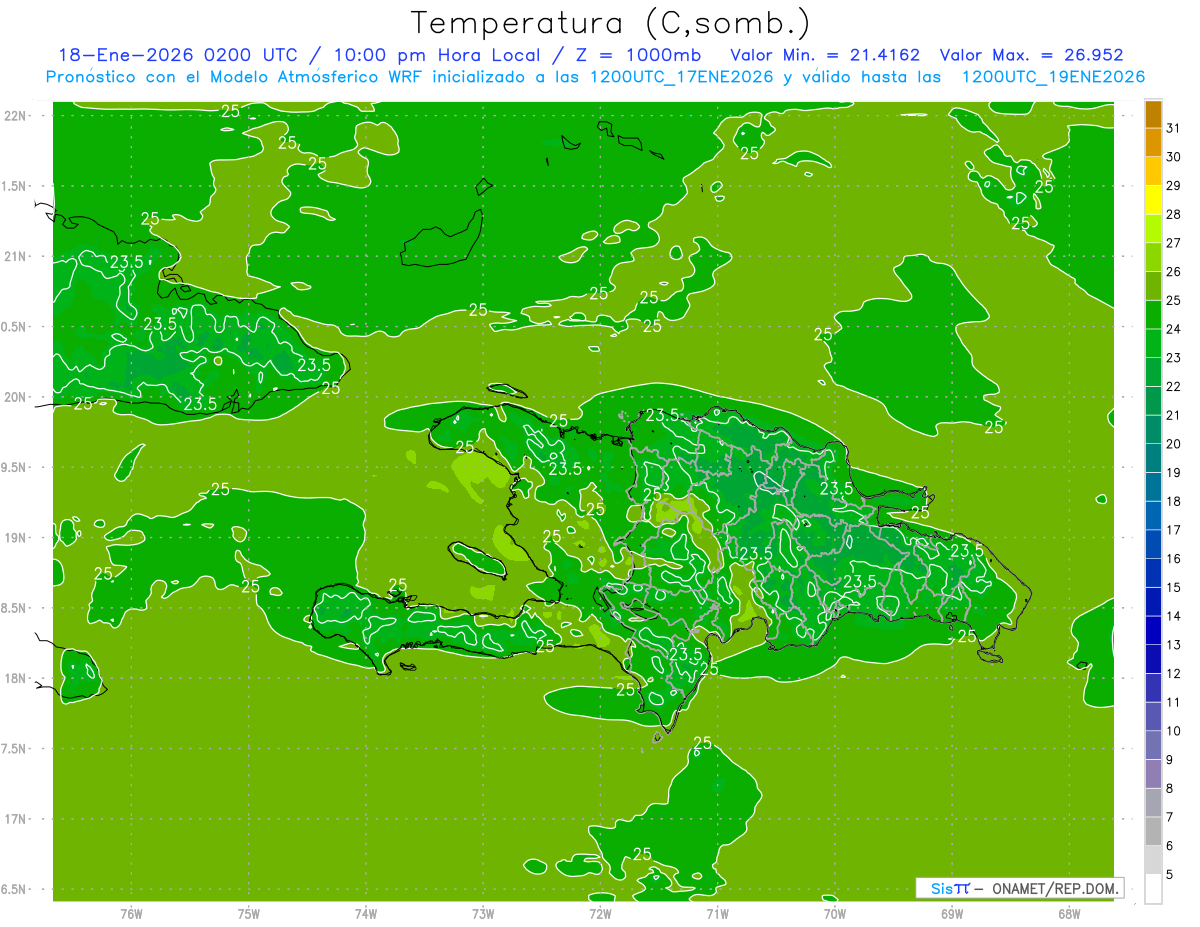1200x927 pixels.
Task: Click the '71W' longitude axis label
Action: click(717, 913)
